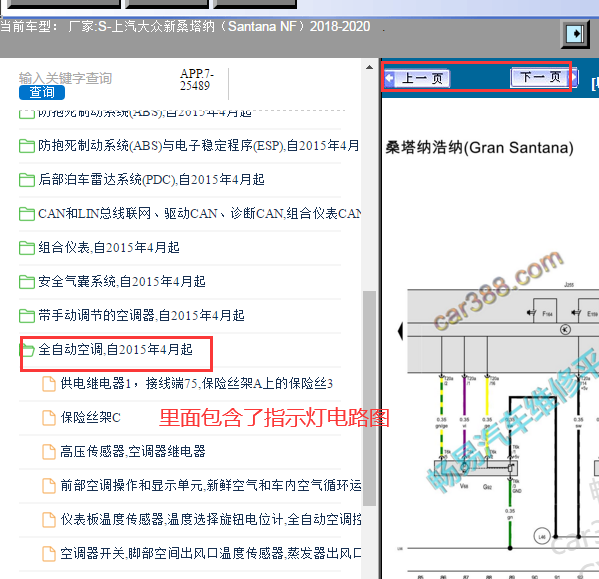Select 全自动空调,自2015年4月起 folder
The image size is (599, 579).
[115, 349]
